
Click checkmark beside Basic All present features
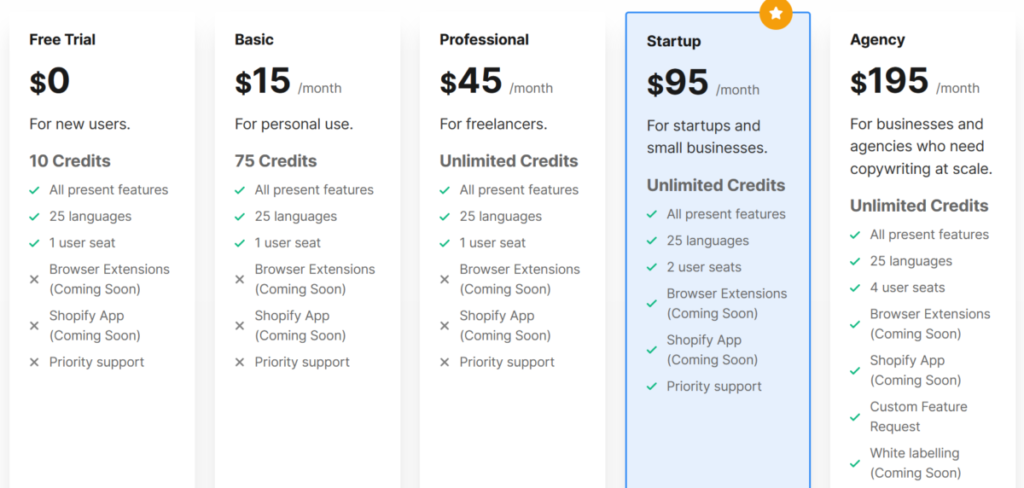click(240, 190)
